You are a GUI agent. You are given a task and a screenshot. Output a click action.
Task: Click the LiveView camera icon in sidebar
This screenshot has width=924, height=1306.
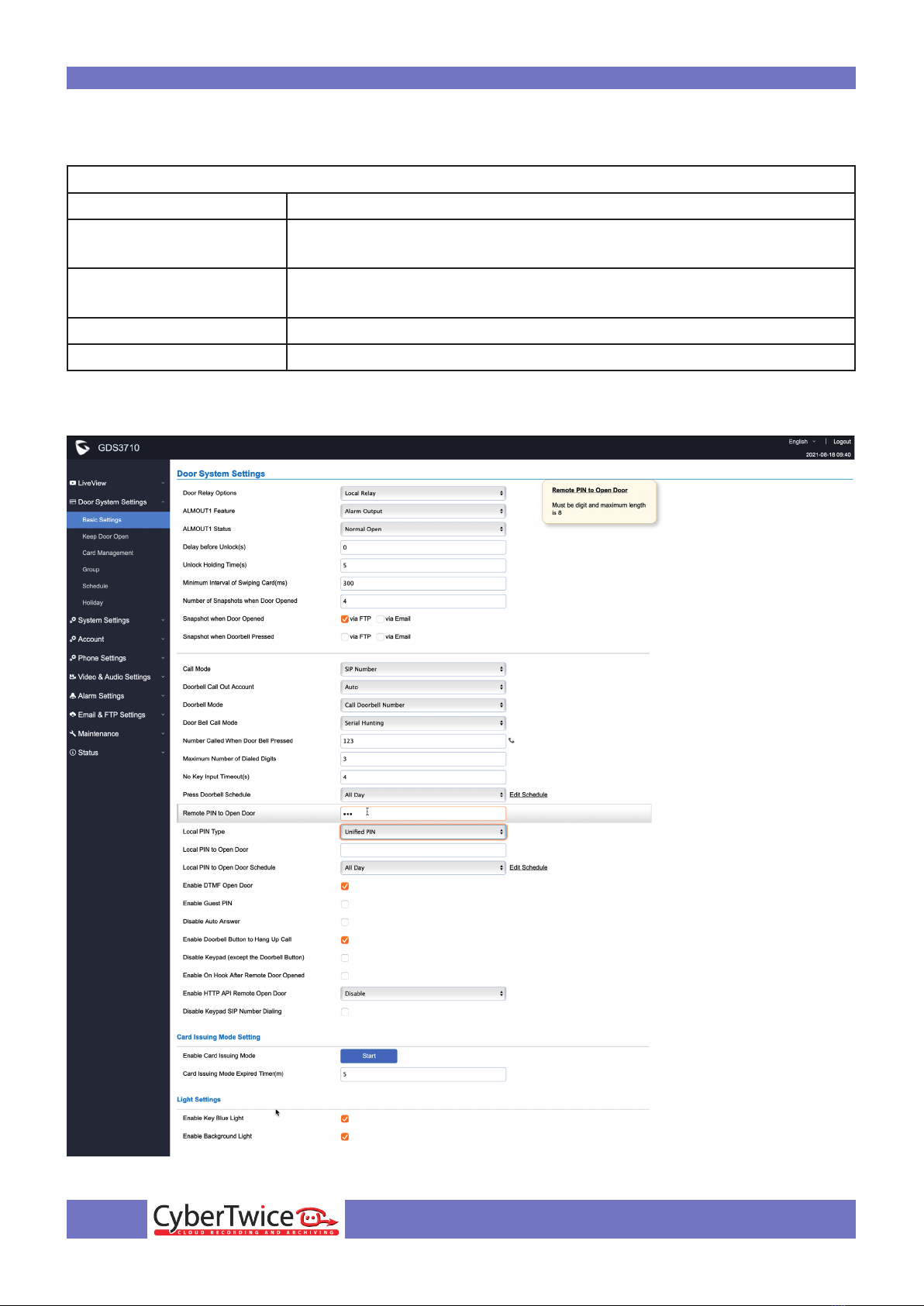[73, 483]
